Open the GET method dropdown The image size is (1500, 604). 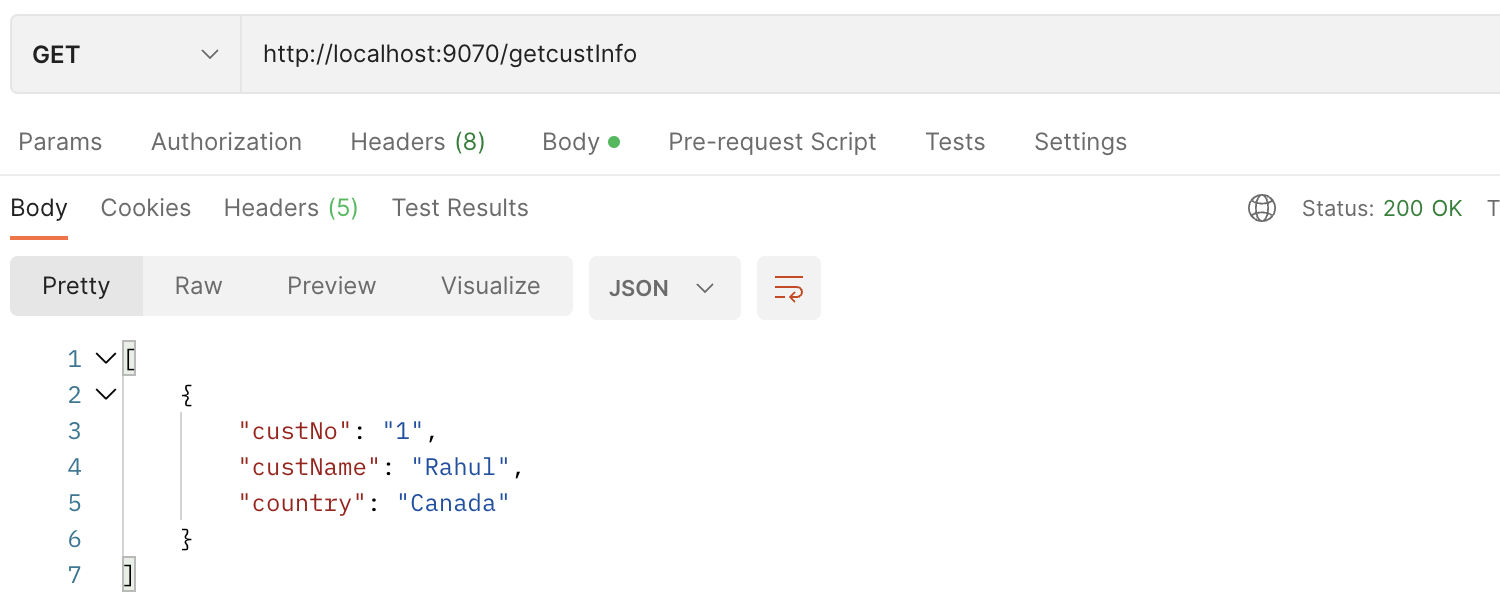126,54
